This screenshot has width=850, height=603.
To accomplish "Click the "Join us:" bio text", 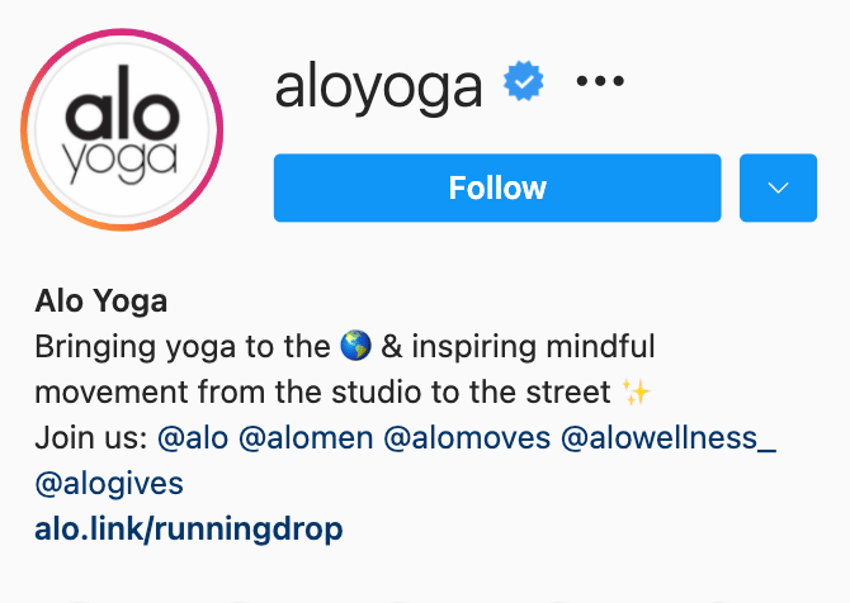I will pyautogui.click(x=91, y=438).
